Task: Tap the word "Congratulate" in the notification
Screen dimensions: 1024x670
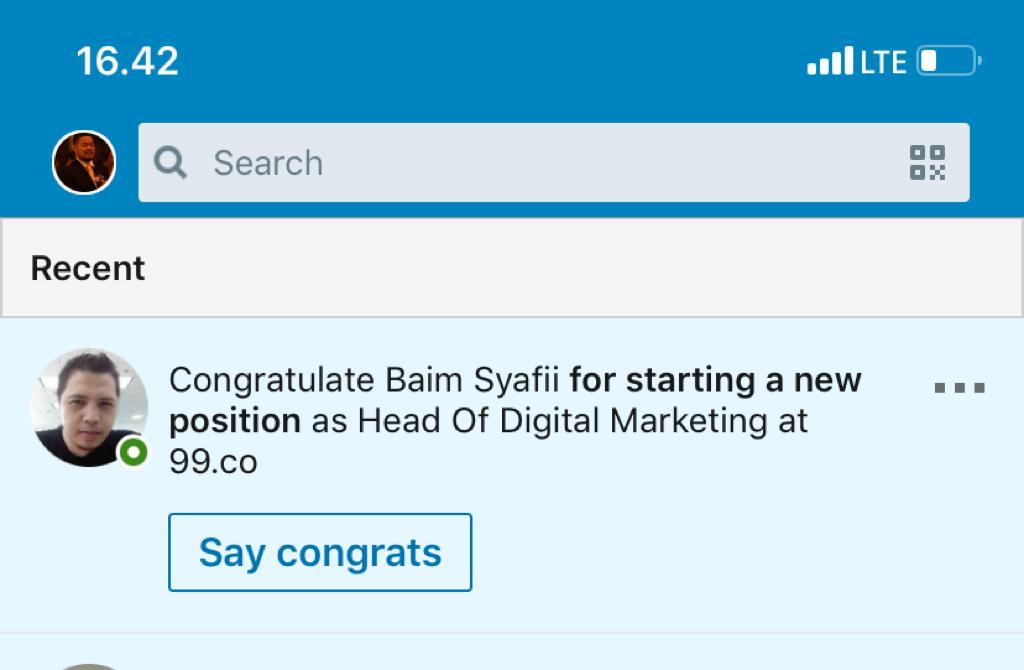Action: pos(272,380)
